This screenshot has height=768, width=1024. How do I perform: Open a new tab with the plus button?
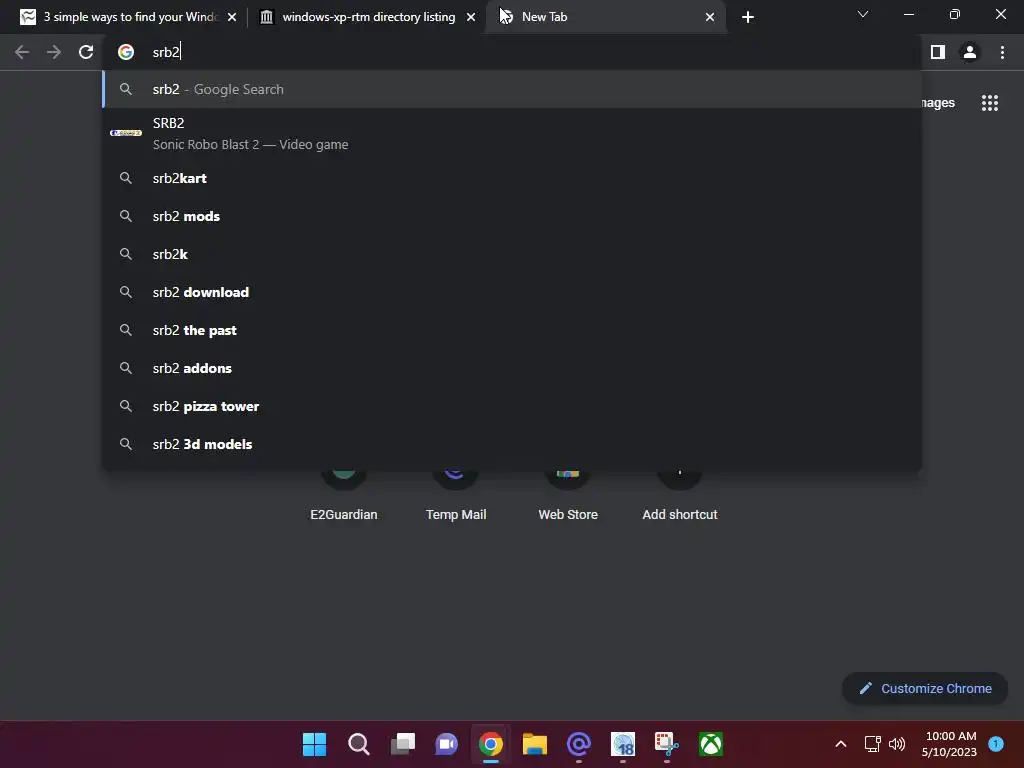748,17
